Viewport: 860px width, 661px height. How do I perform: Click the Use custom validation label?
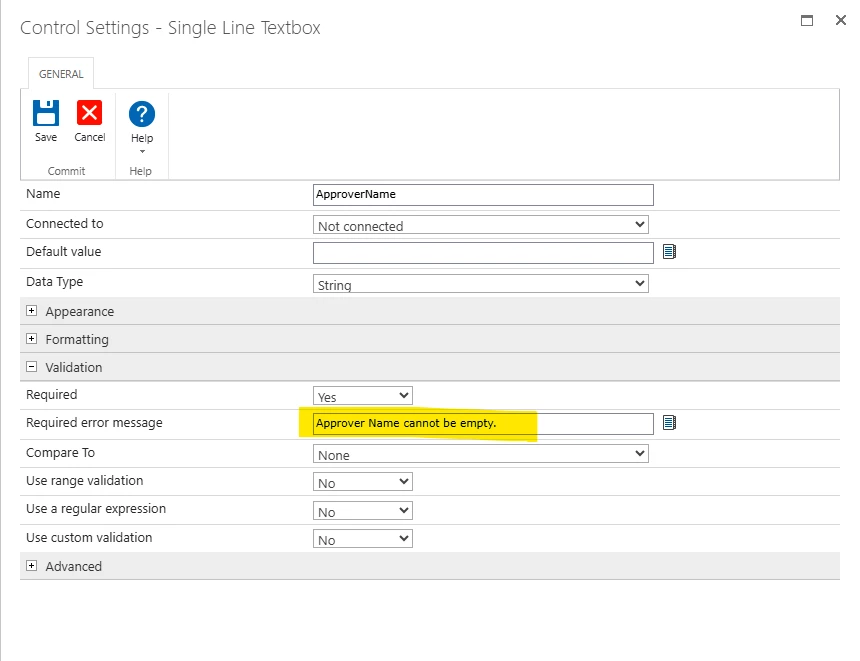tap(89, 538)
